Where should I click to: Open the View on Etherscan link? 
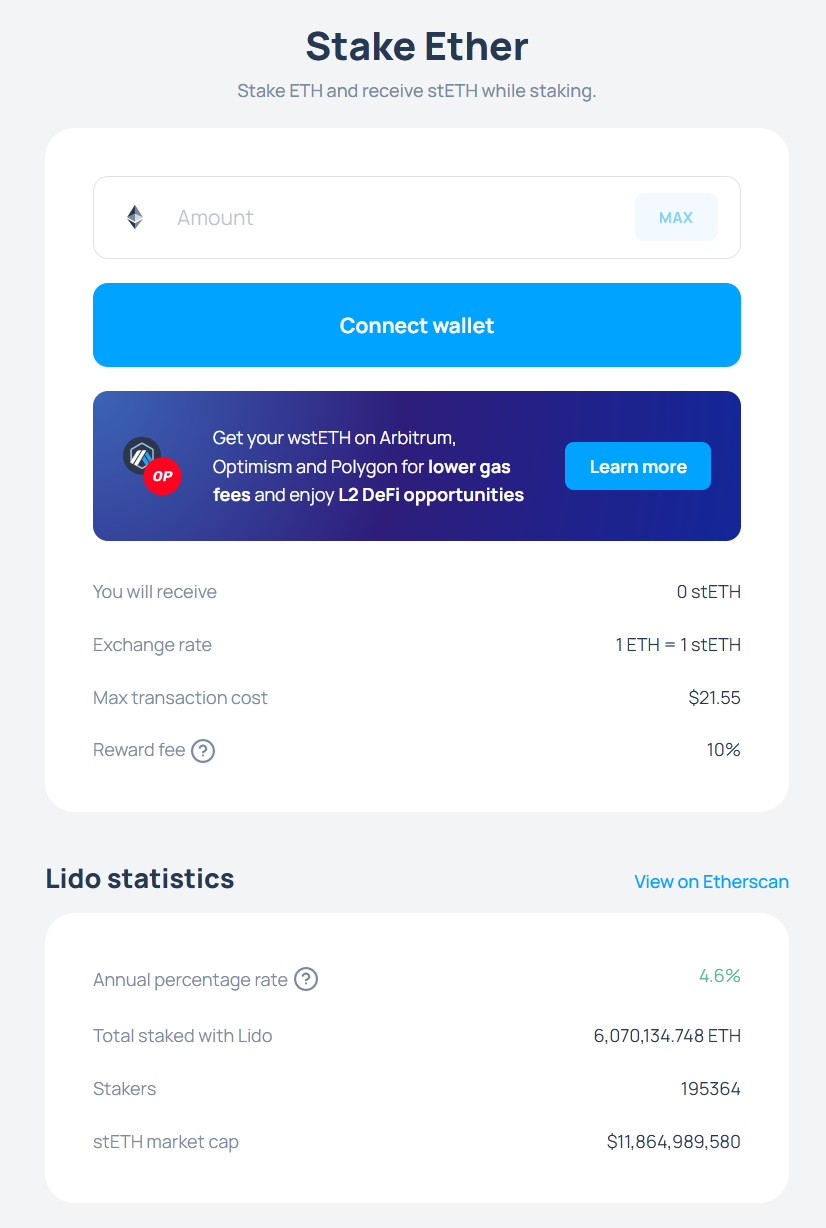711,881
